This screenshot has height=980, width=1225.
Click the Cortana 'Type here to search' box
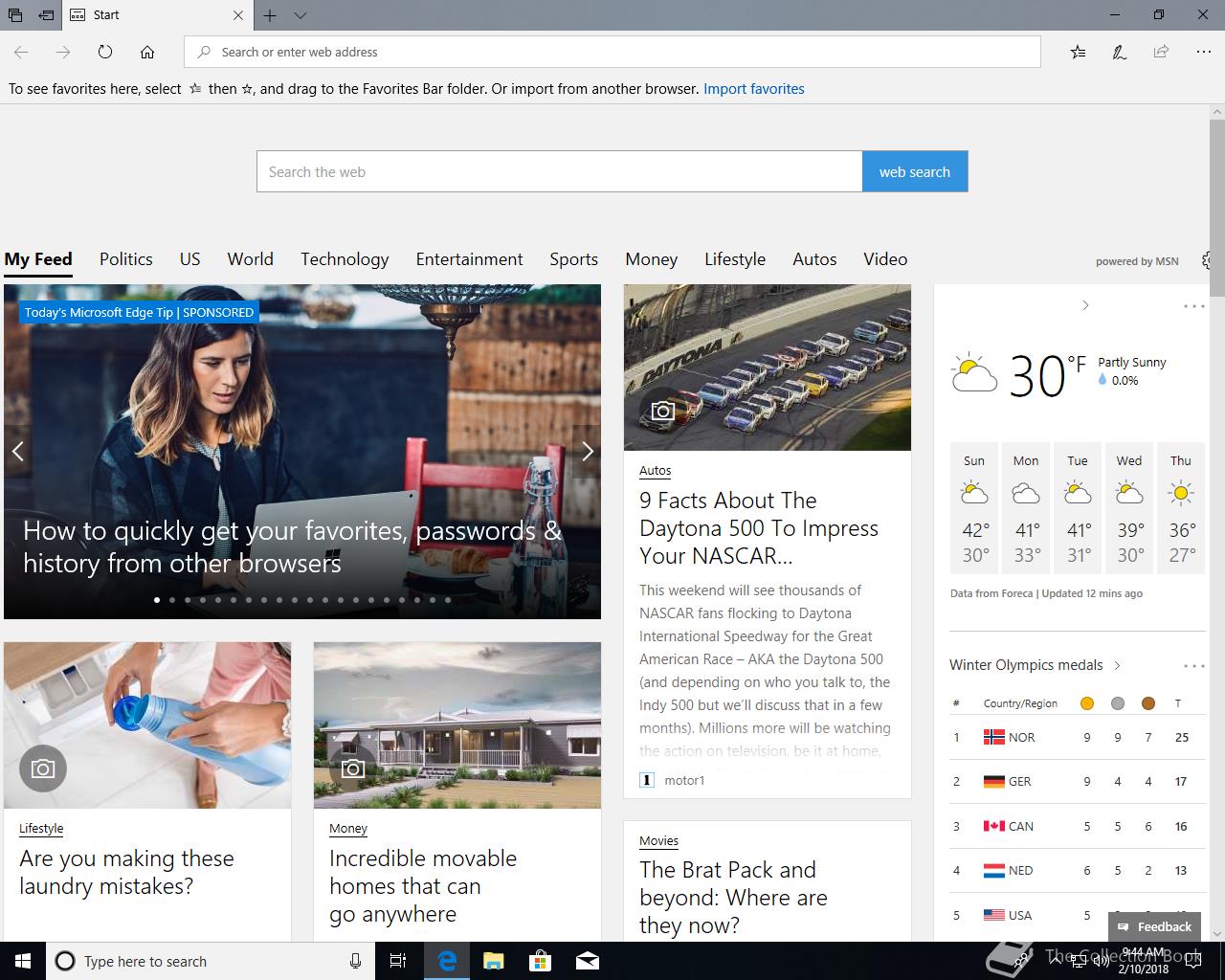pyautogui.click(x=210, y=961)
